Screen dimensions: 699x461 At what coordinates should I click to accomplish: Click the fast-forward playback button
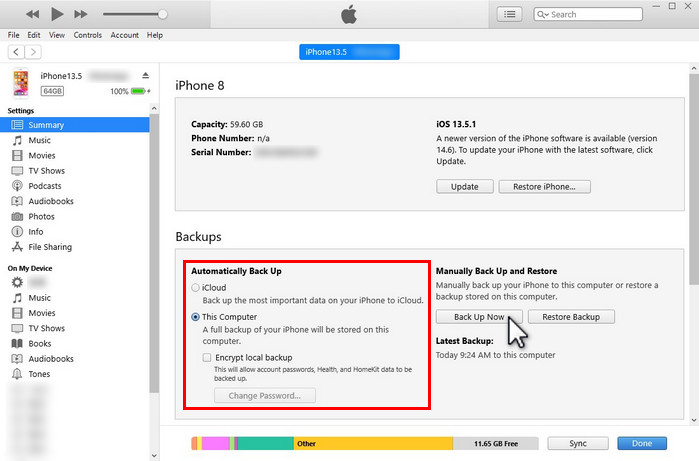81,14
